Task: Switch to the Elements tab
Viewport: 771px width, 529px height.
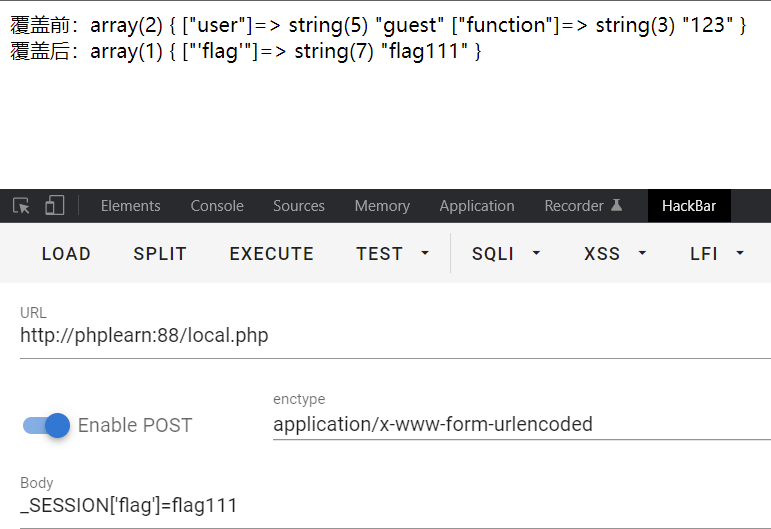Action: click(130, 206)
